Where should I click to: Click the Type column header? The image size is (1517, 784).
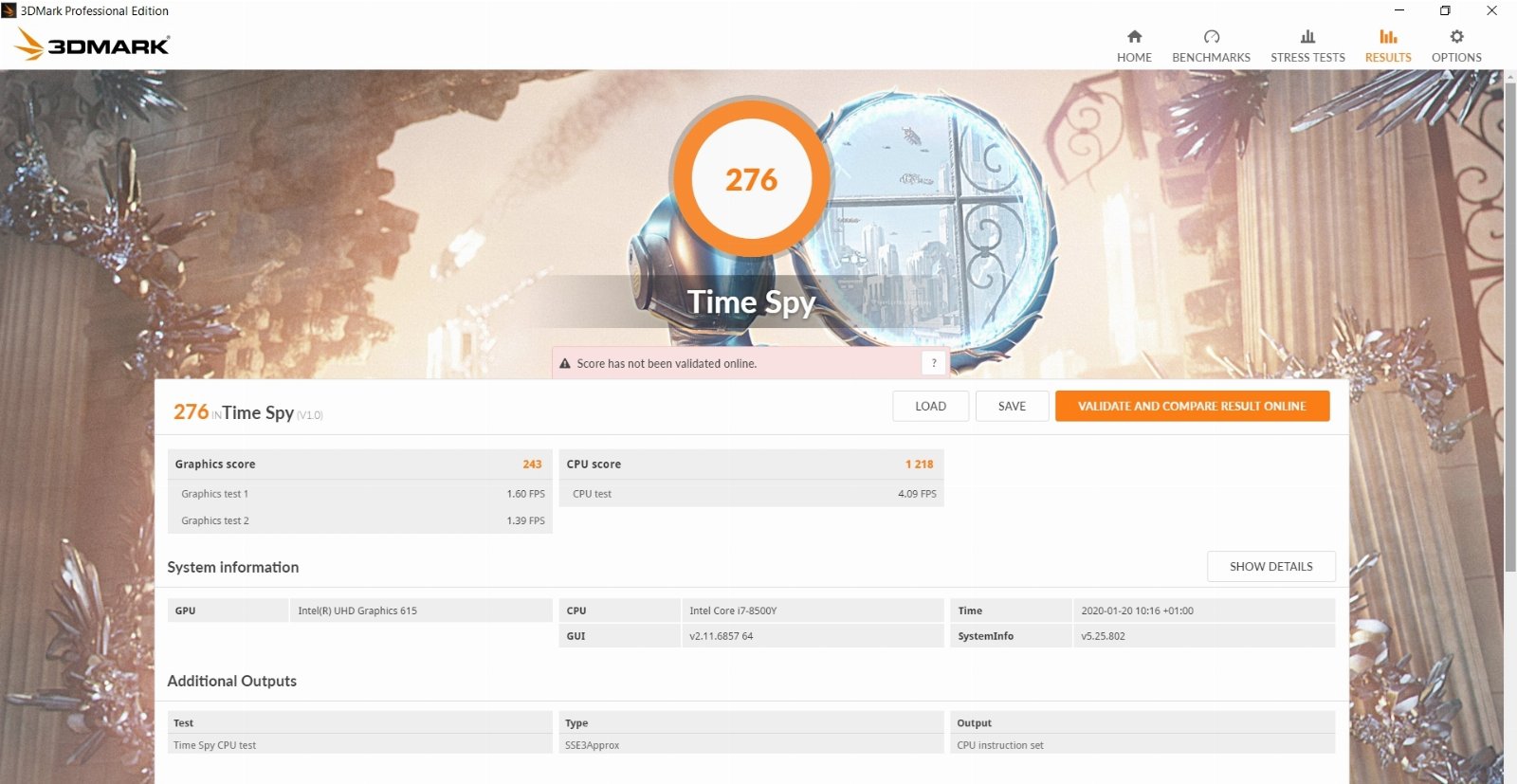576,722
